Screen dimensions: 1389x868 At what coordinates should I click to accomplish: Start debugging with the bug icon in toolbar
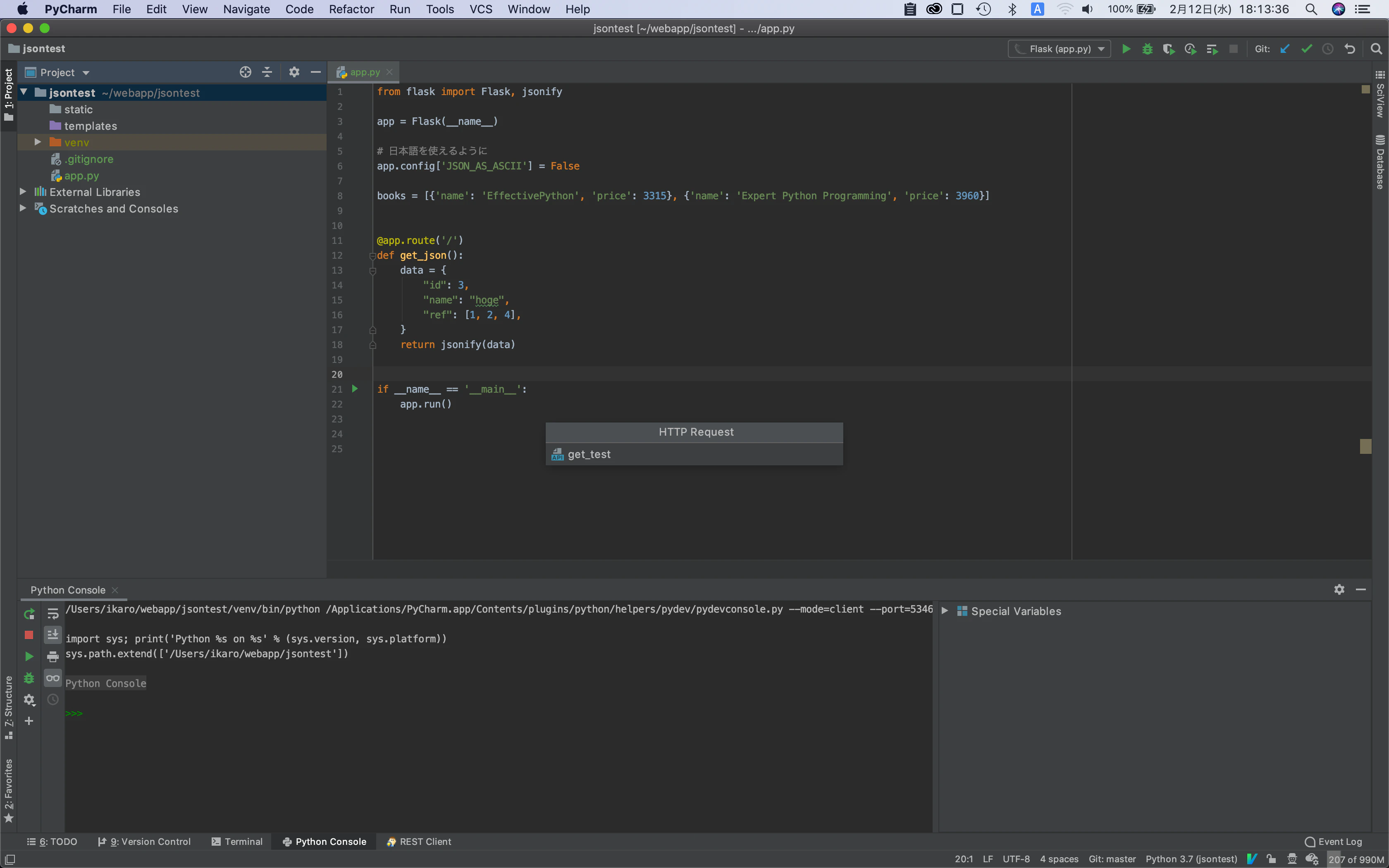[x=1147, y=49]
